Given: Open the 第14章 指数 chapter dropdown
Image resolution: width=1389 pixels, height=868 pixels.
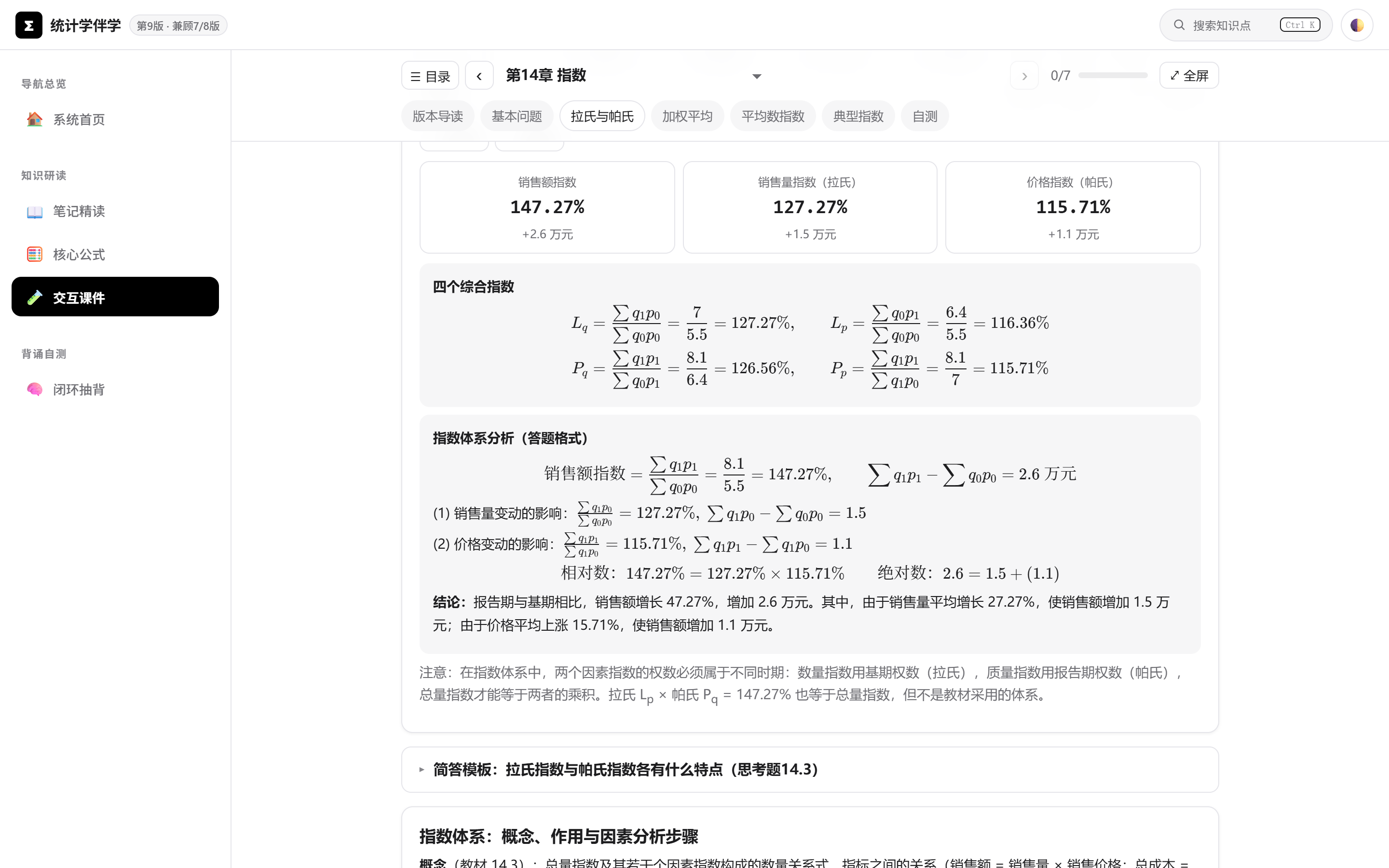Looking at the screenshot, I should (x=634, y=76).
